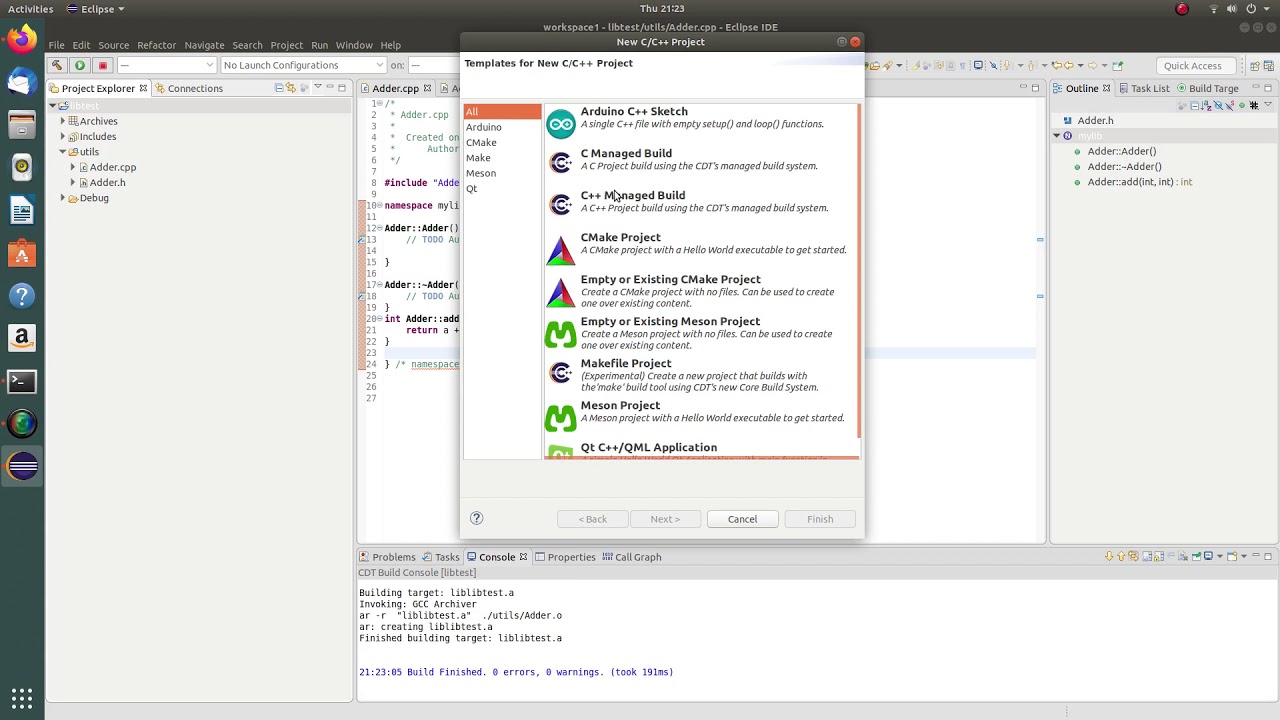Click Cancel in New C/C++ Project dialog
Viewport: 1280px width, 720px height.
[742, 519]
